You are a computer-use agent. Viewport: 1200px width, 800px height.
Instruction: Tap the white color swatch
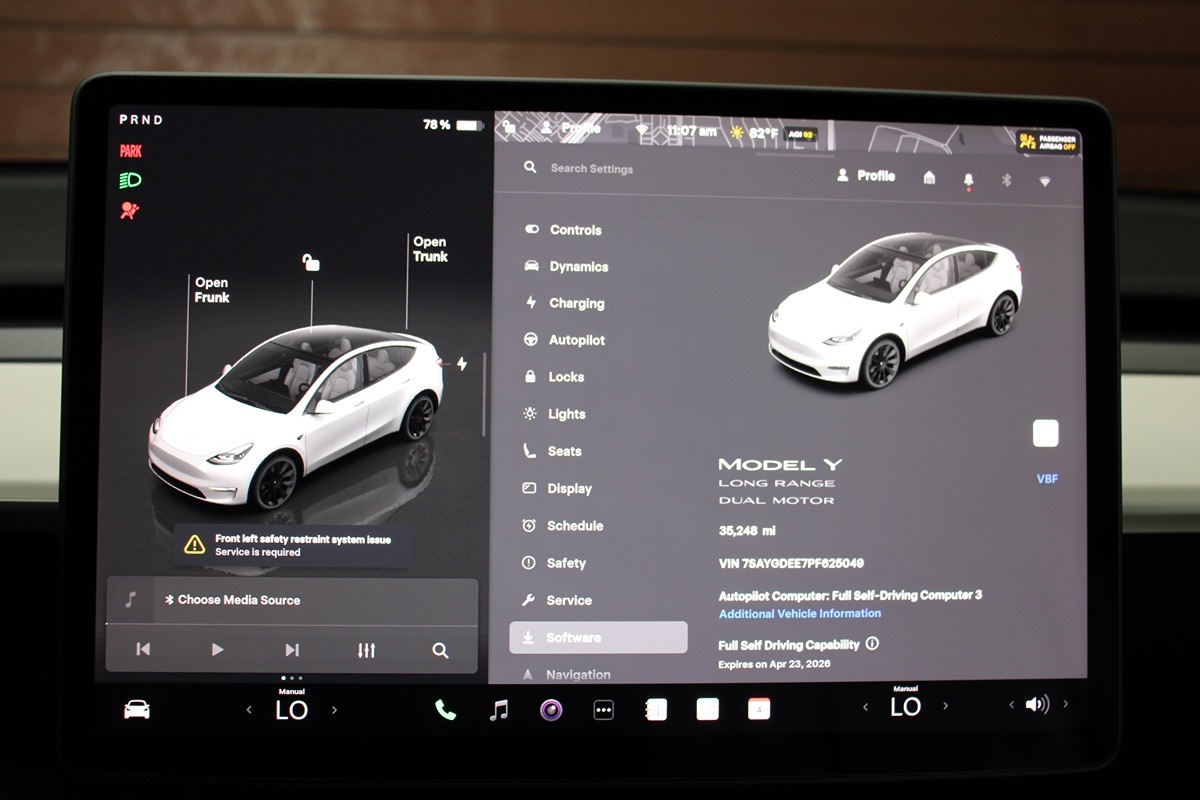[x=1045, y=433]
